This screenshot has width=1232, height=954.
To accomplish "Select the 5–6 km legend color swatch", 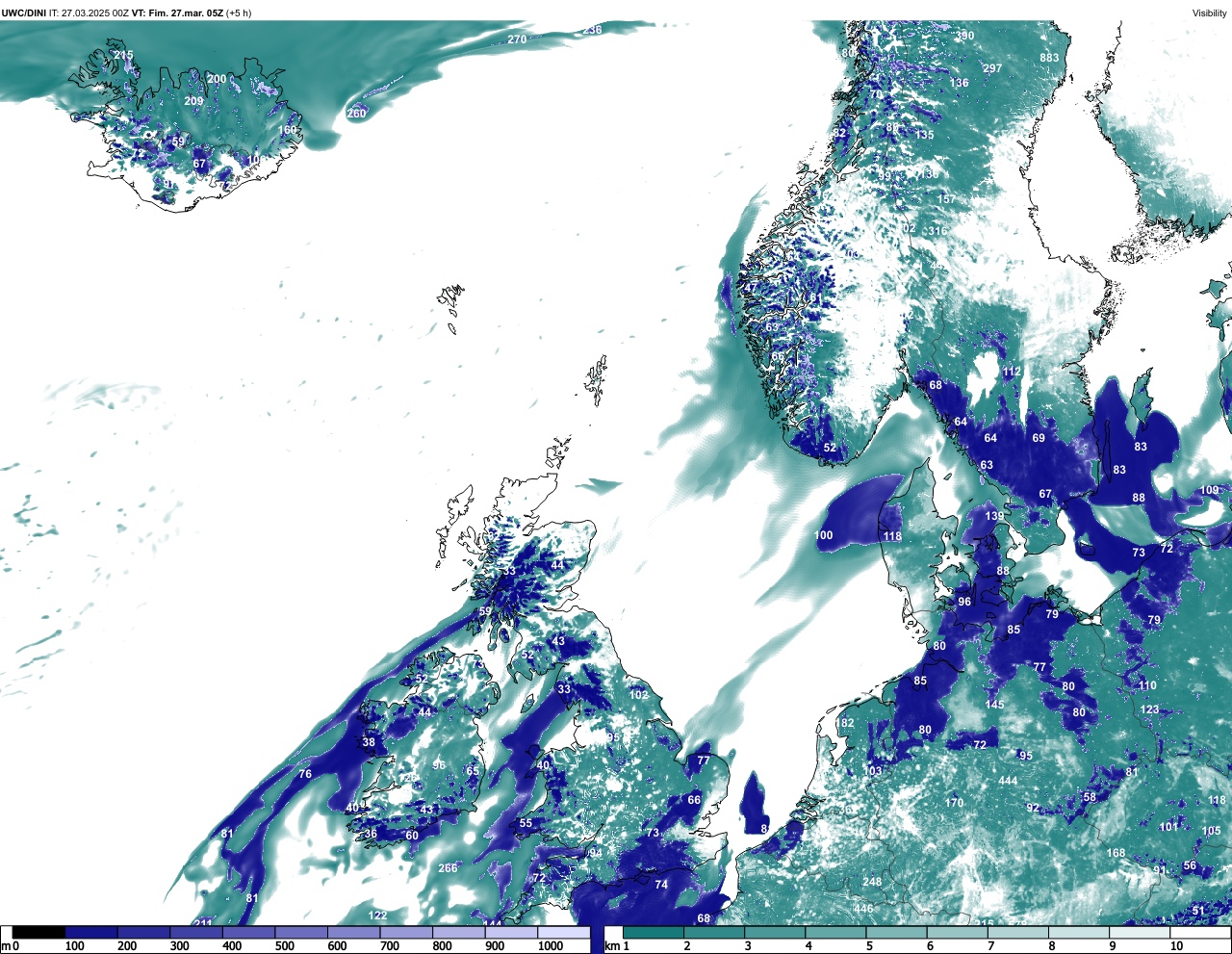I will click(898, 933).
